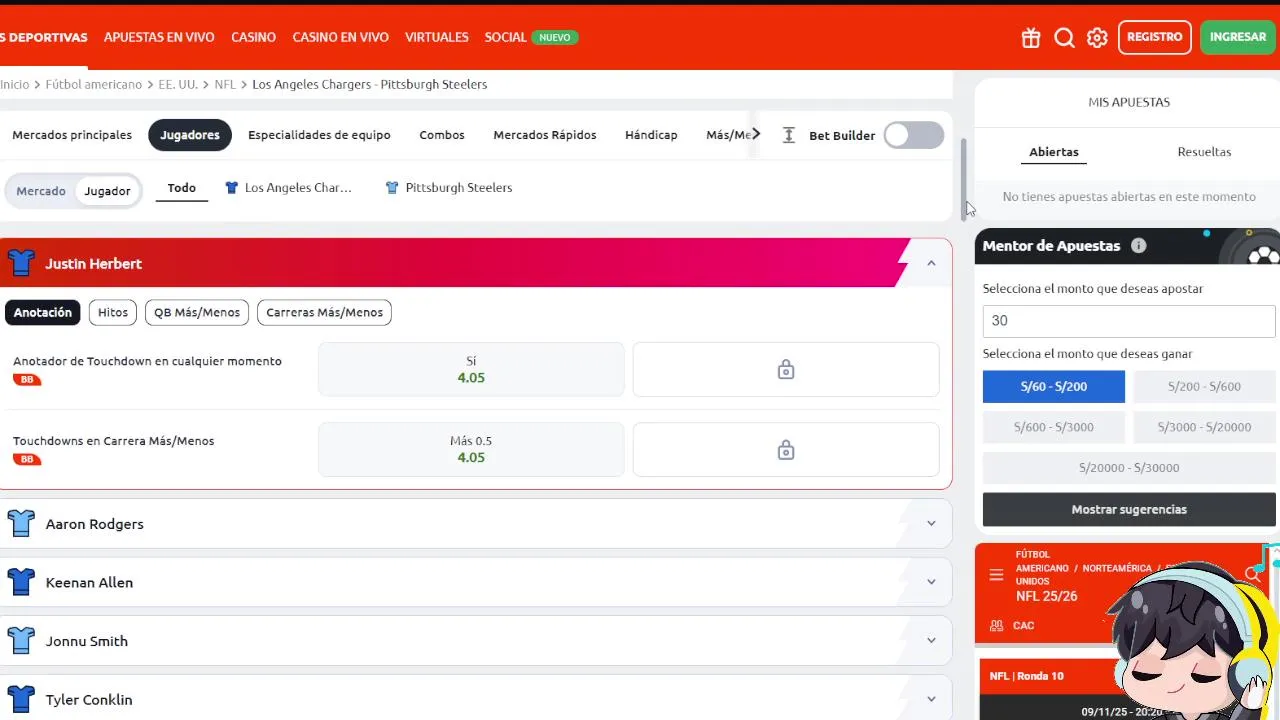Open Apuestas en Vivo in top menu

pos(159,37)
